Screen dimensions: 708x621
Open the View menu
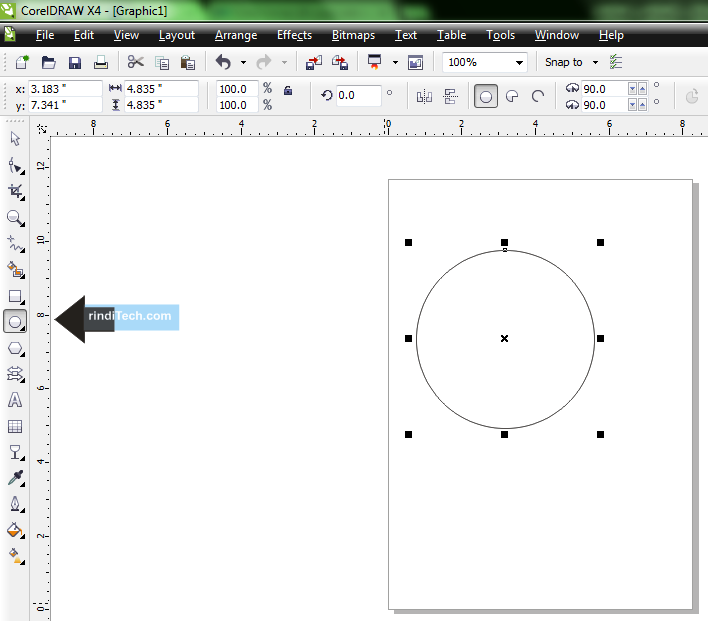coord(126,35)
